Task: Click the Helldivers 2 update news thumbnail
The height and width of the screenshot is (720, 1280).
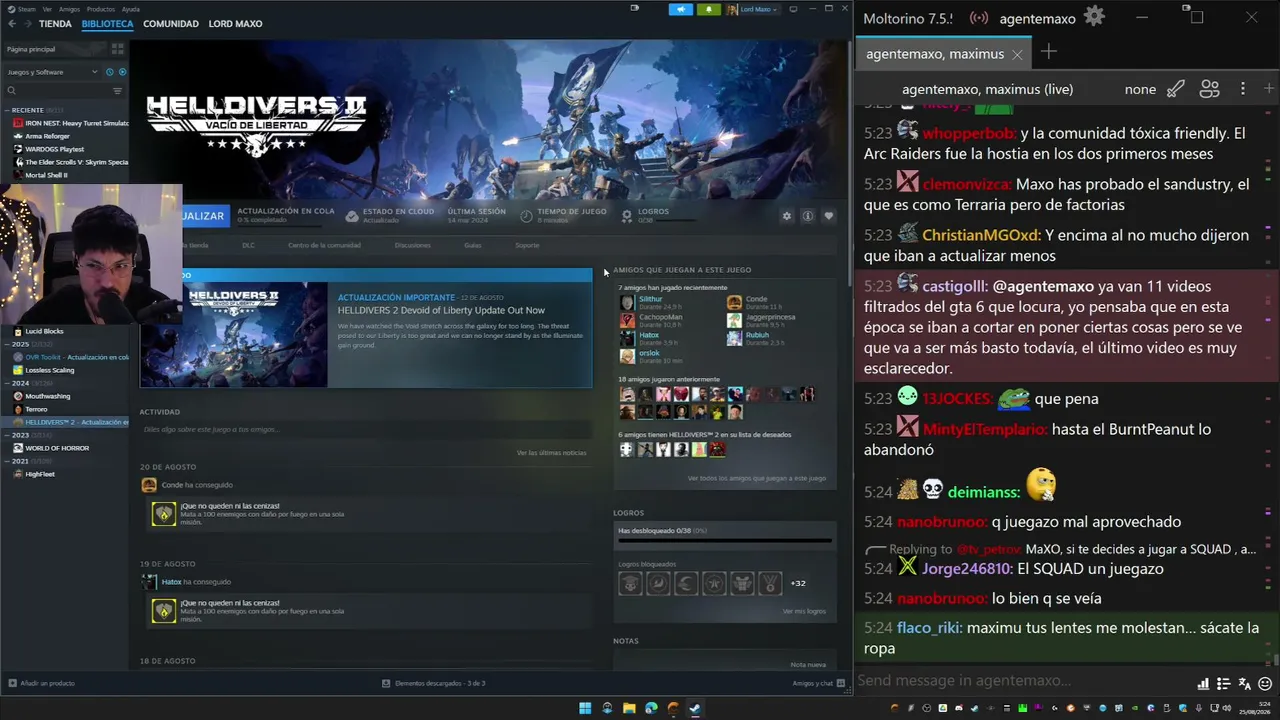Action: click(x=234, y=335)
